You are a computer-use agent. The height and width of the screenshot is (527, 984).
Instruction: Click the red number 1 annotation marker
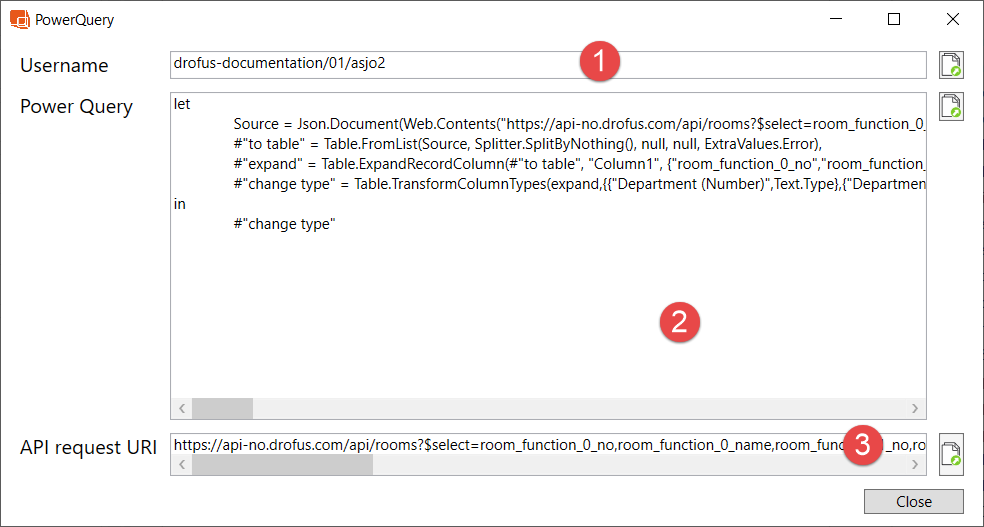coord(599,62)
